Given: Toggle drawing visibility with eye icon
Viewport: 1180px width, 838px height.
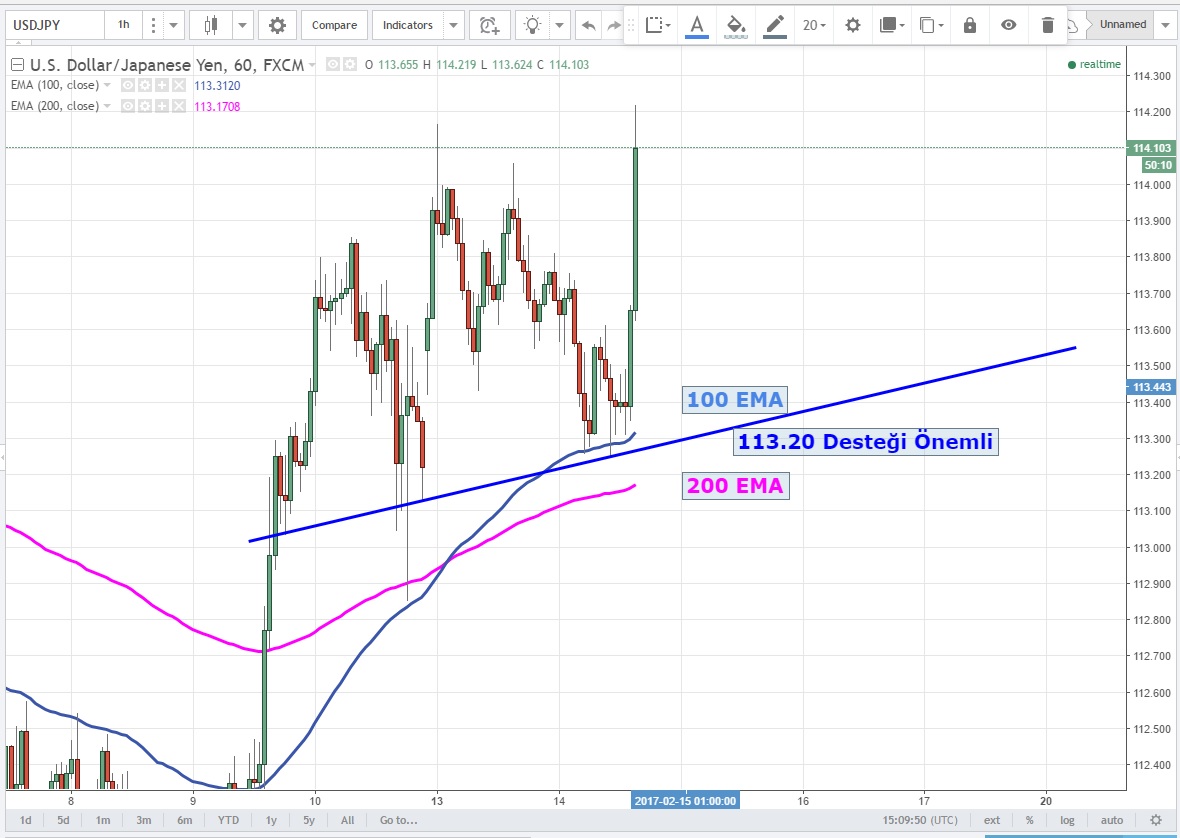Looking at the screenshot, I should pyautogui.click(x=1008, y=25).
